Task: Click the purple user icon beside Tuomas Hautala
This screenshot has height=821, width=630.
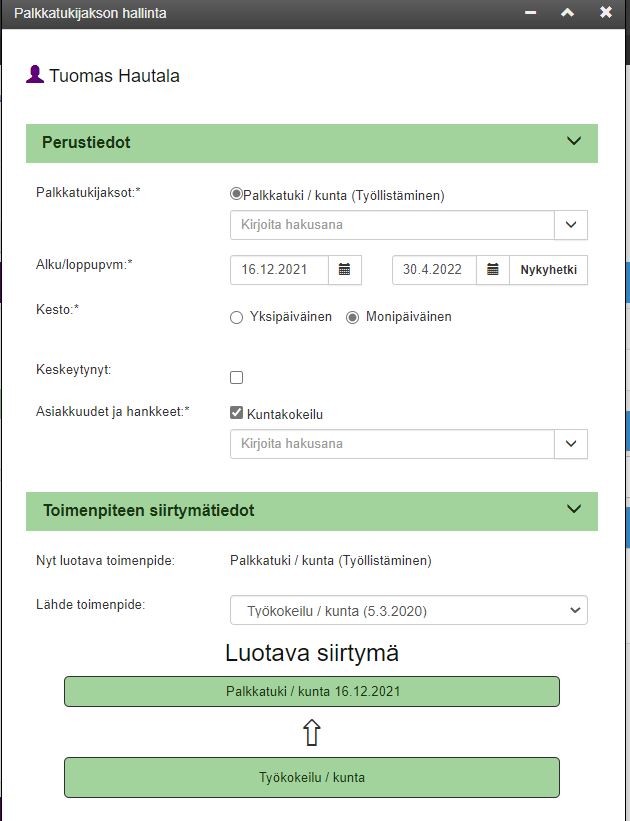Action: coord(35,74)
